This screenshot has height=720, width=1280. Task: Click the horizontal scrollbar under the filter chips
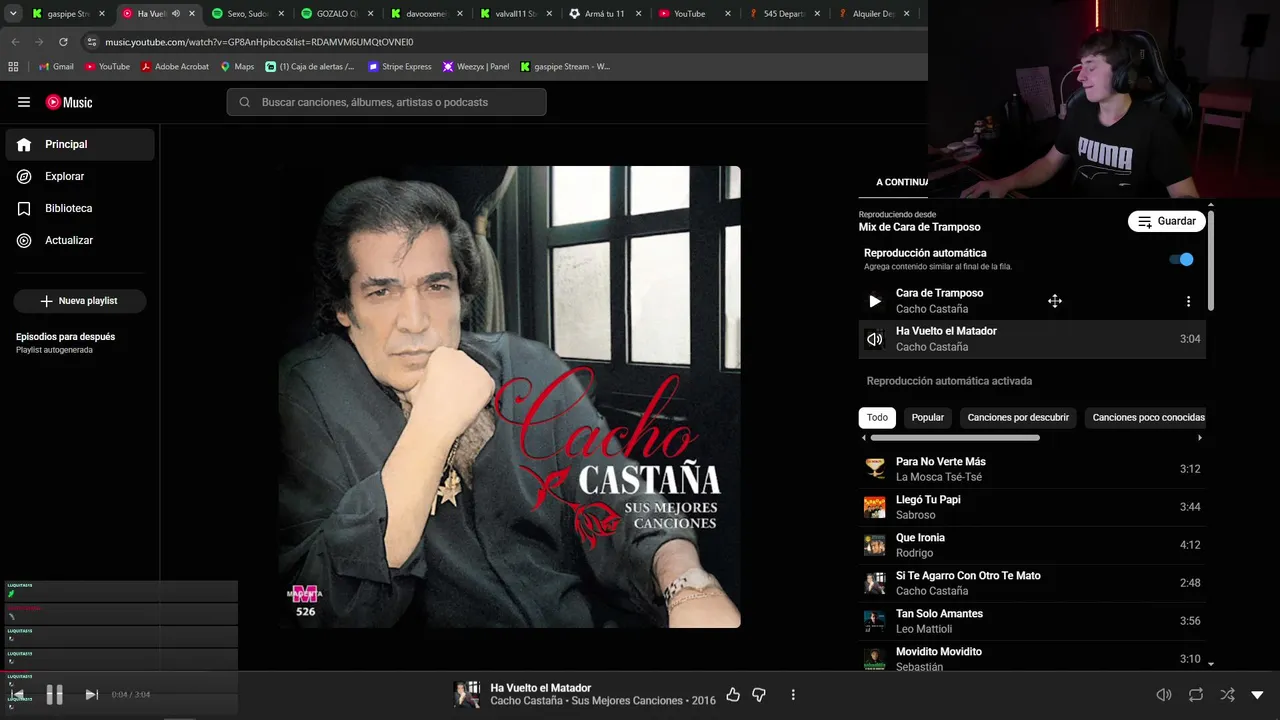coord(955,438)
